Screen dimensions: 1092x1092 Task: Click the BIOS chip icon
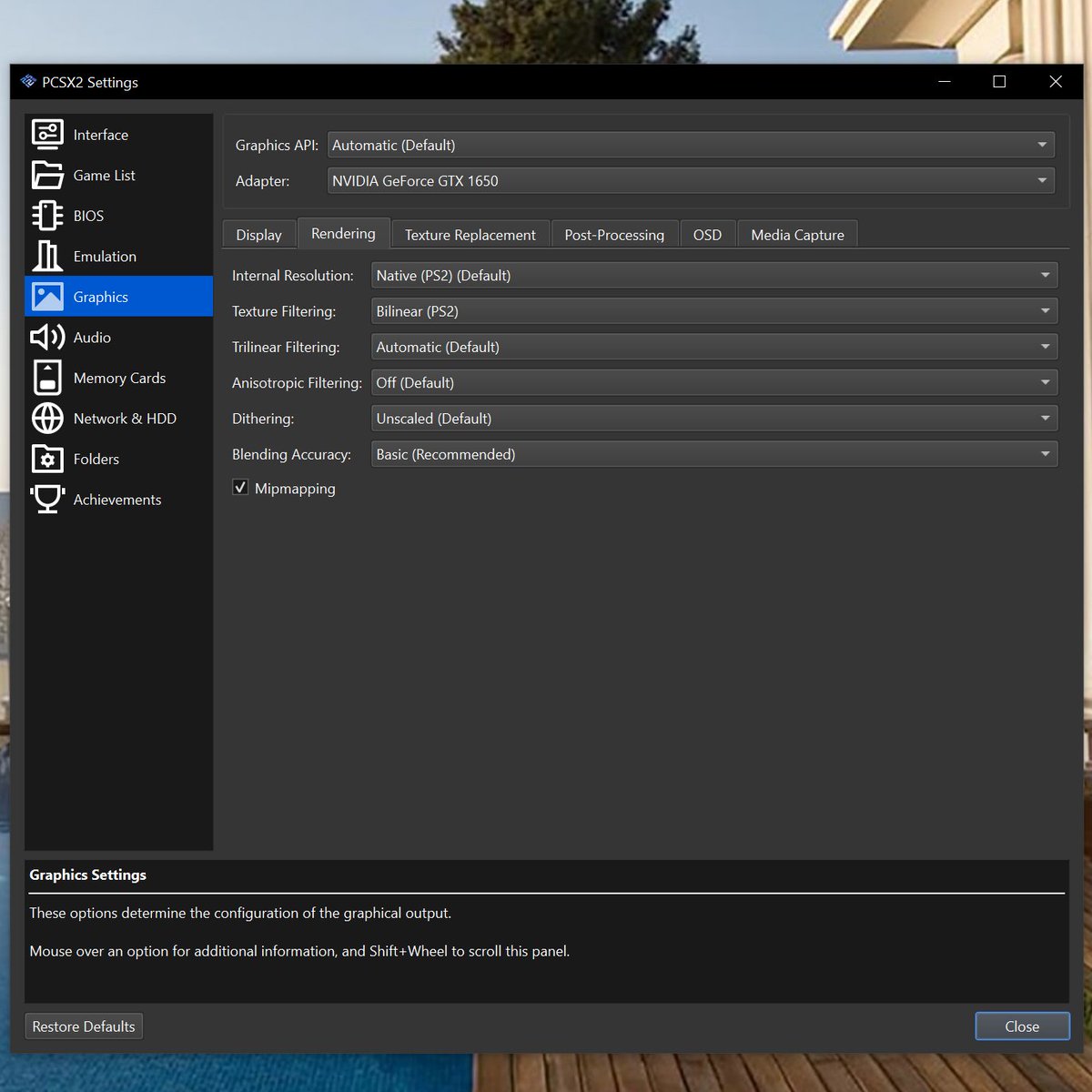[47, 216]
